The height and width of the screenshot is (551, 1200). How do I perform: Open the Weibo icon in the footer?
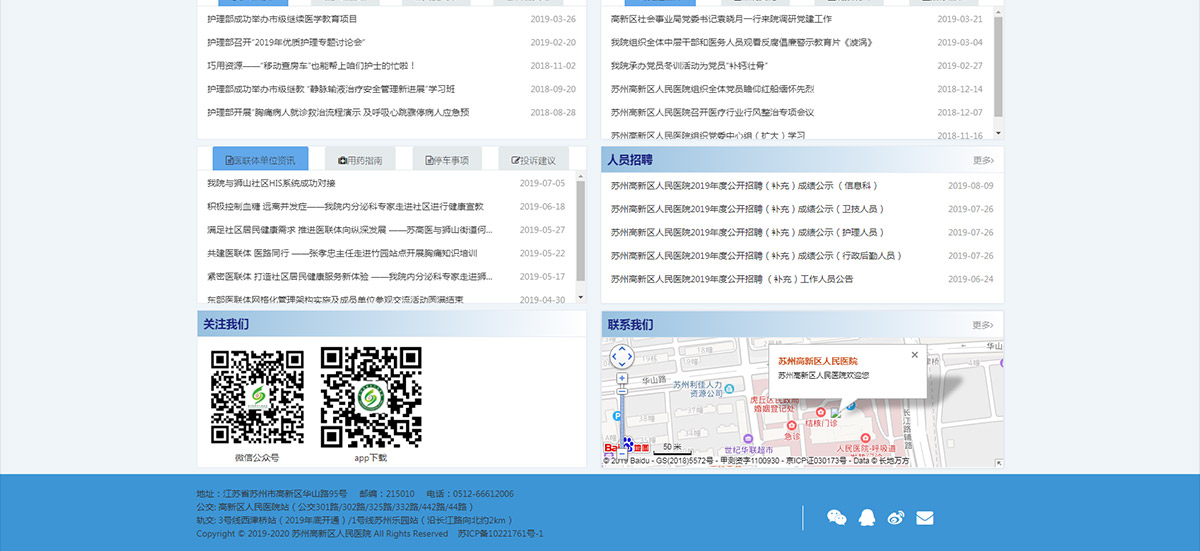tap(896, 517)
